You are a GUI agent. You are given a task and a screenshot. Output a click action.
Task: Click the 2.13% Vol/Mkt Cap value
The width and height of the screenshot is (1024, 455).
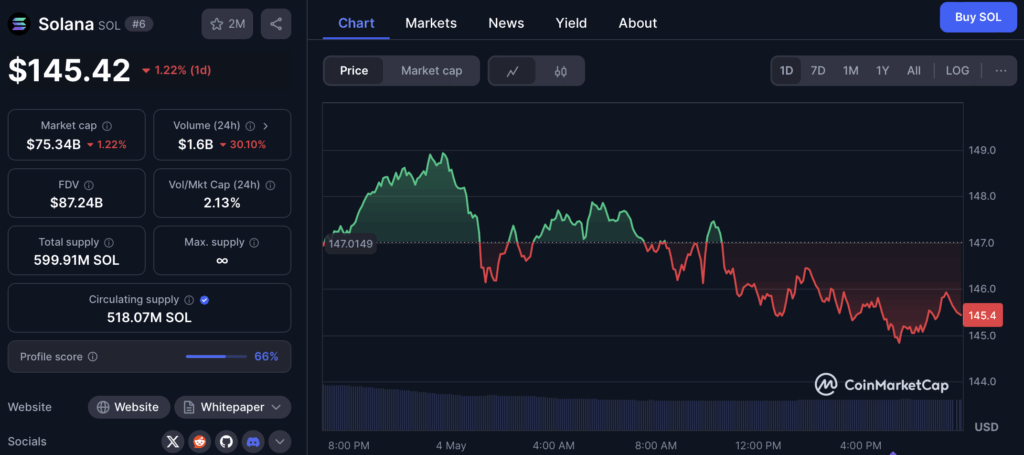point(222,202)
